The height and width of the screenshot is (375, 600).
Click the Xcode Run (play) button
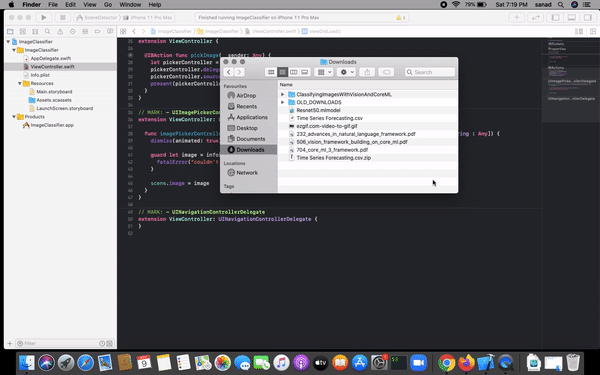tap(44, 18)
